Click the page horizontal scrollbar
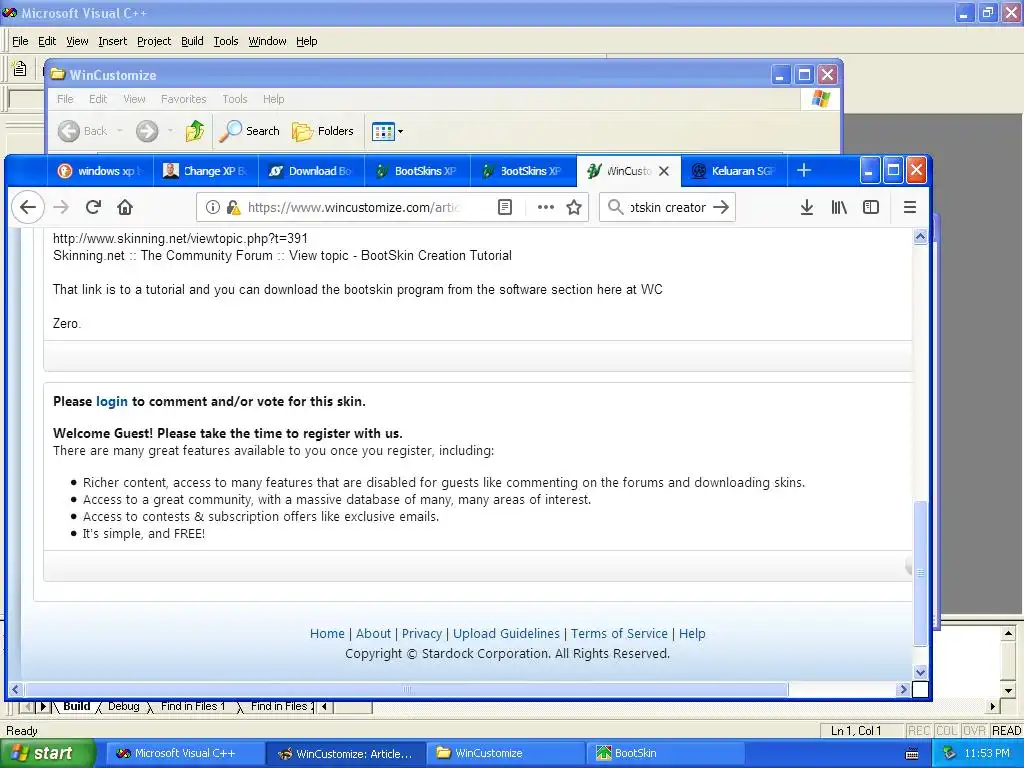This screenshot has width=1024, height=768. [x=406, y=689]
